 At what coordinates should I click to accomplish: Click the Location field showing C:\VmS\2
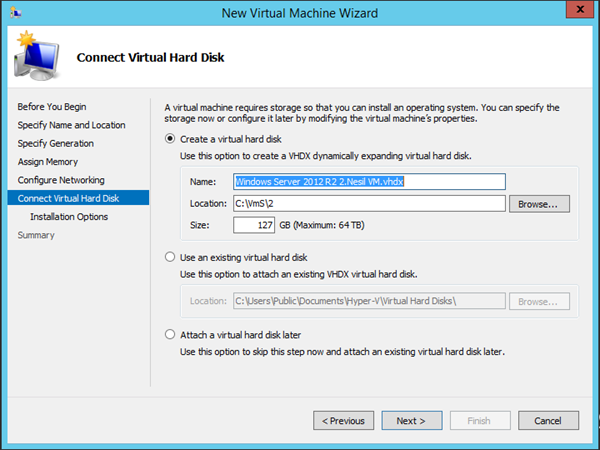tap(369, 203)
